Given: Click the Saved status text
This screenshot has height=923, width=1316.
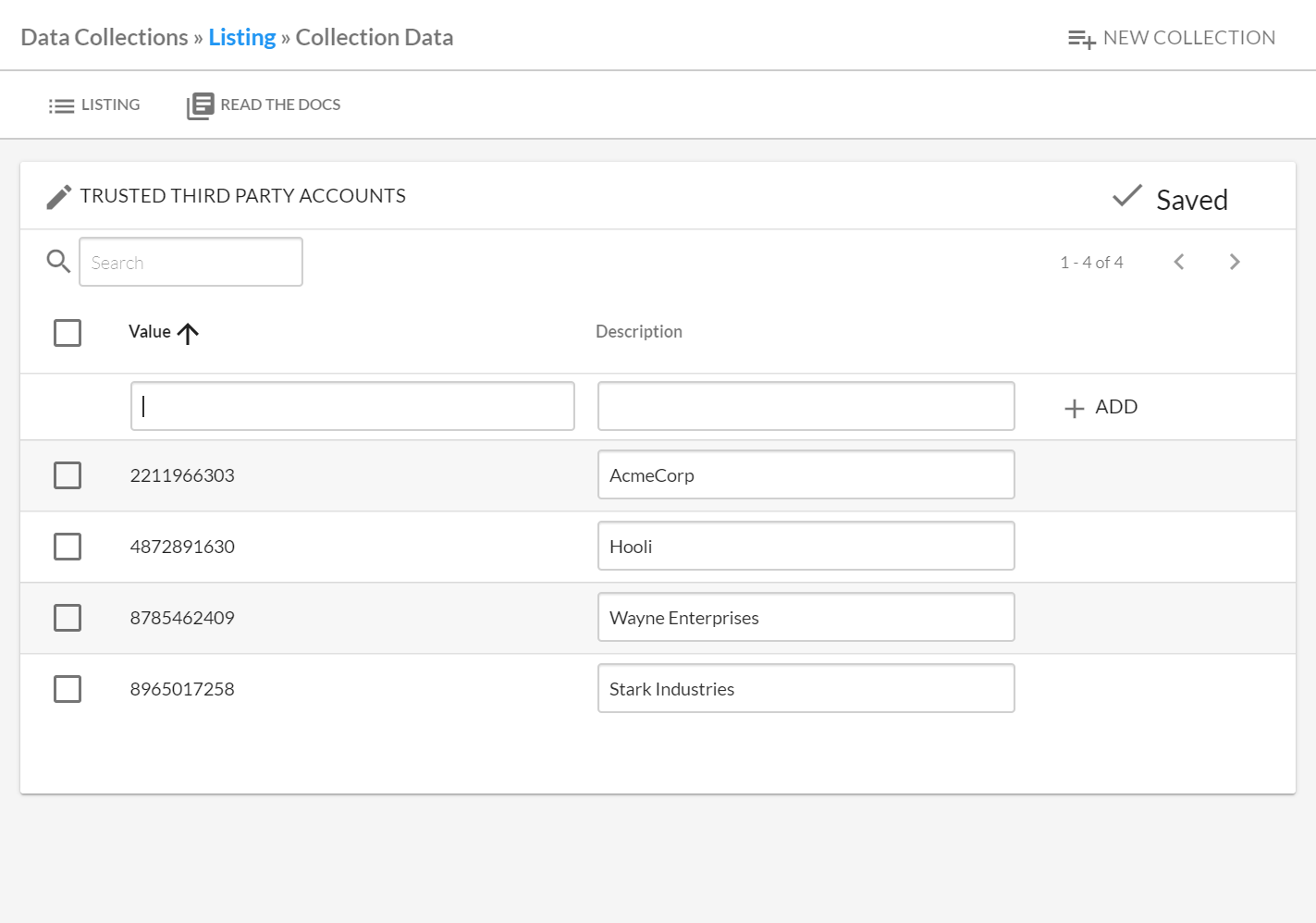Looking at the screenshot, I should pyautogui.click(x=1192, y=200).
